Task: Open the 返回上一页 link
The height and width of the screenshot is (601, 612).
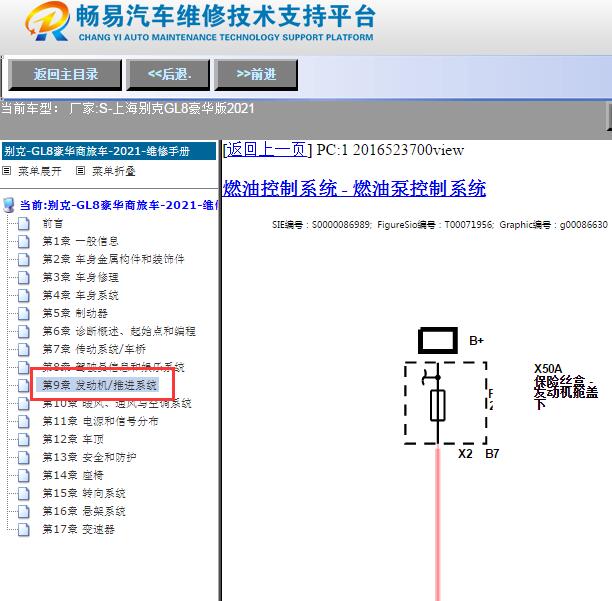Action: (x=266, y=149)
